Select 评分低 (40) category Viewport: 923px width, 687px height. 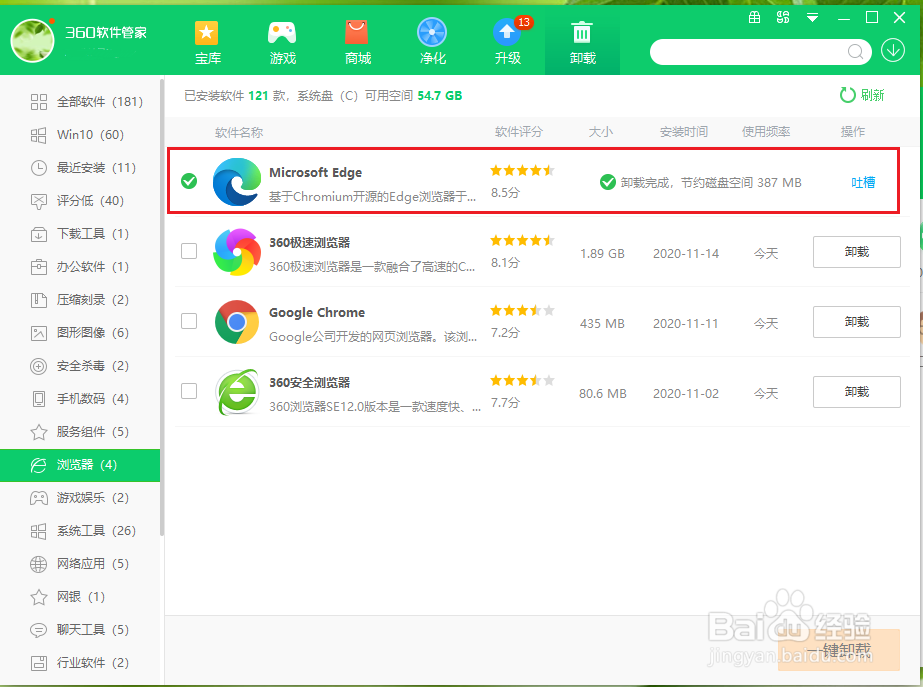(x=80, y=201)
